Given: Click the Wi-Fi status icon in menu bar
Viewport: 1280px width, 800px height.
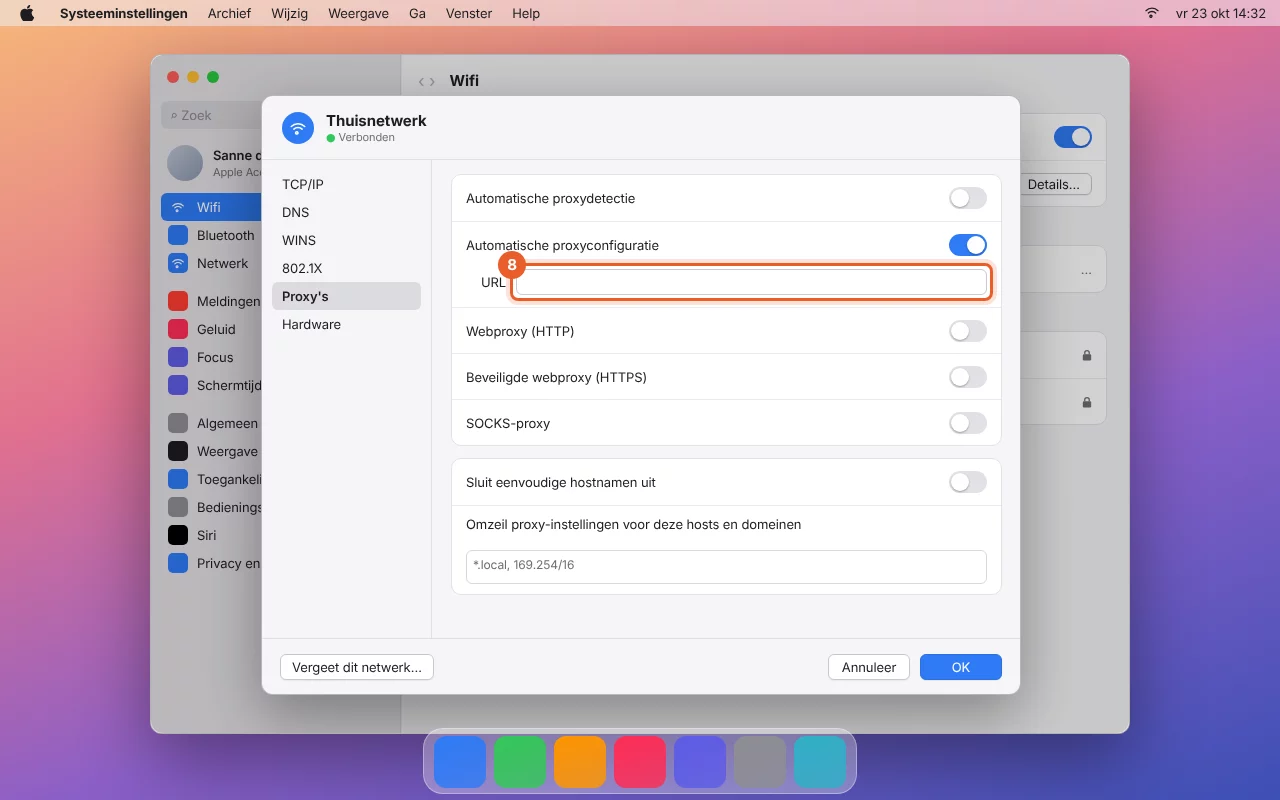Looking at the screenshot, I should point(1152,13).
